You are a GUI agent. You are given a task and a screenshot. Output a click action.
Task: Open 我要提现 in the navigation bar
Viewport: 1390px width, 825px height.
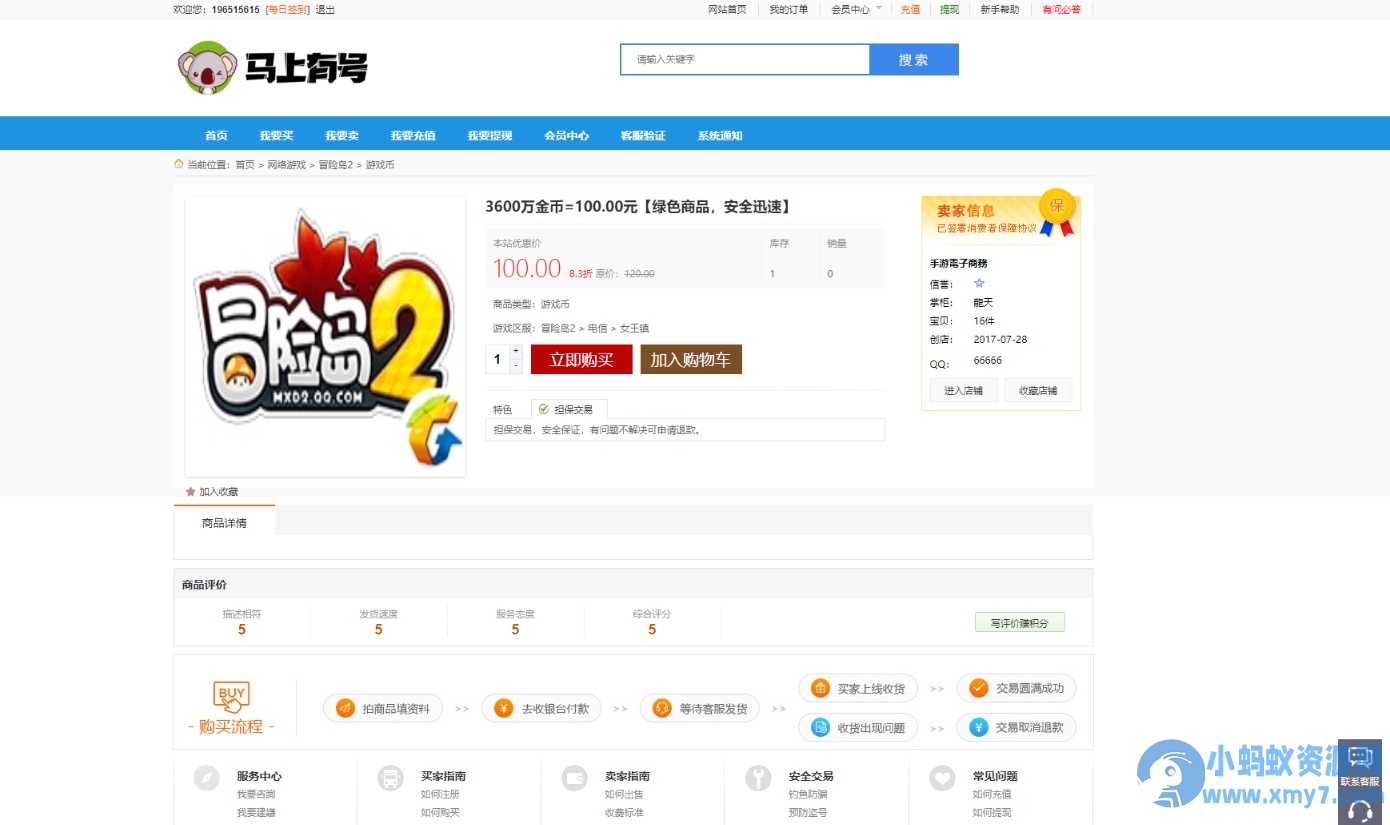click(490, 136)
